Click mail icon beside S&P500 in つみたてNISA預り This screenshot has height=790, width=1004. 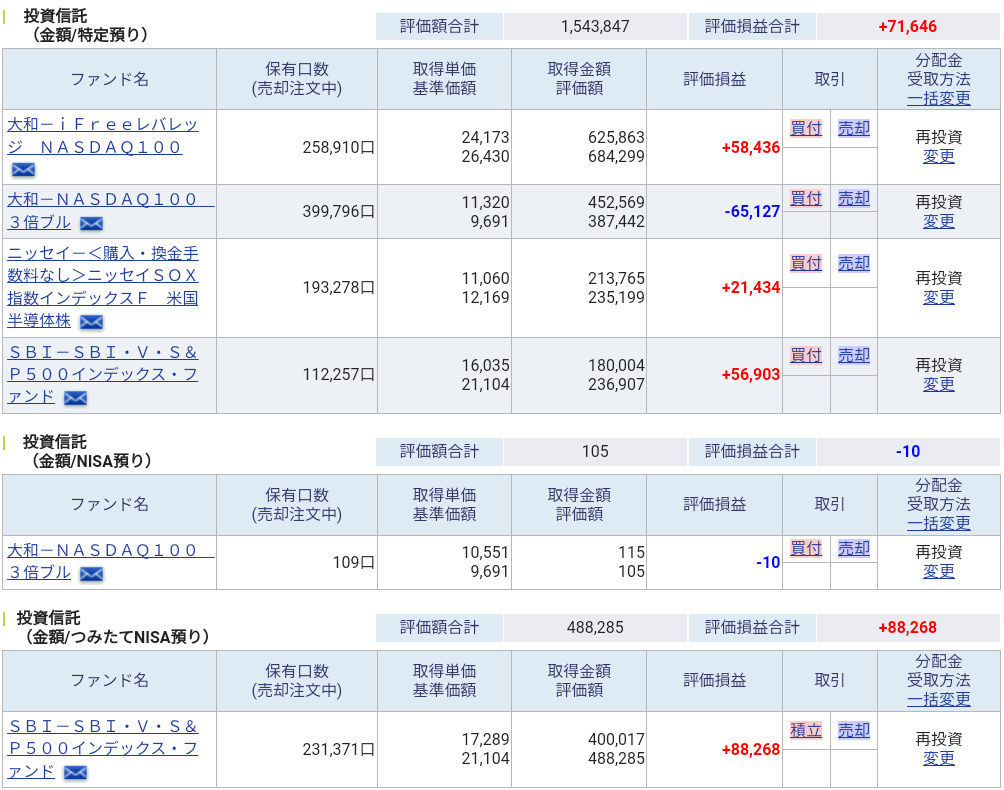point(76,773)
